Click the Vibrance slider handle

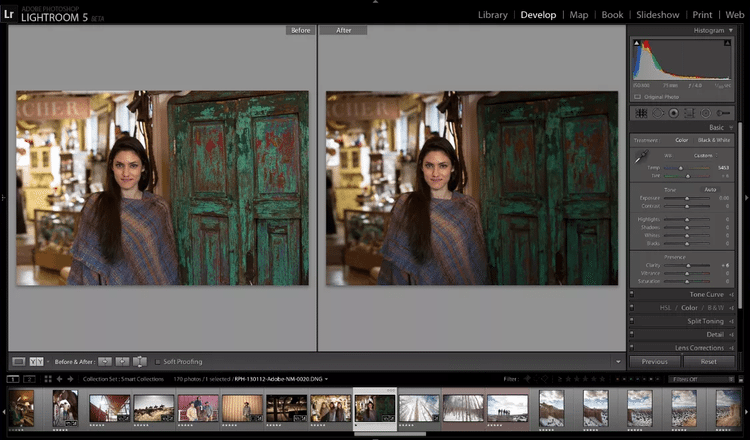coord(687,274)
